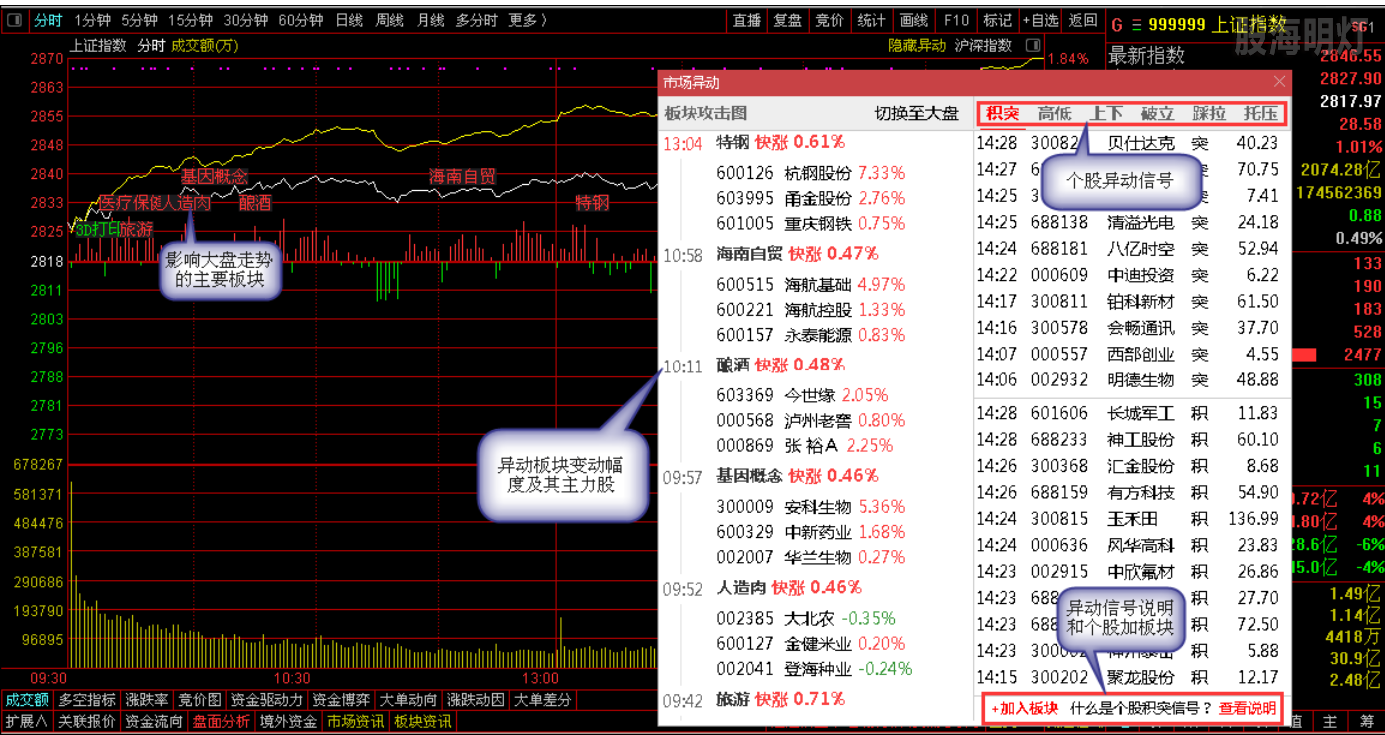Screen dimensions: 1385x735
Task: Click 标记 to mark the stock
Action: coord(997,21)
